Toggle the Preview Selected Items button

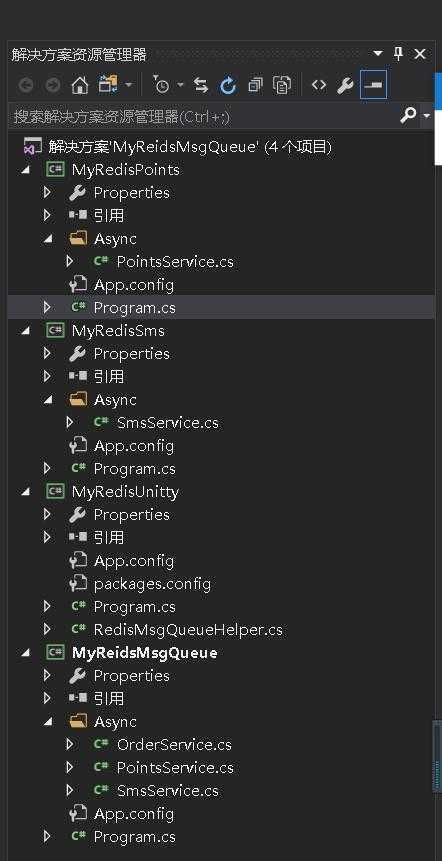373,85
